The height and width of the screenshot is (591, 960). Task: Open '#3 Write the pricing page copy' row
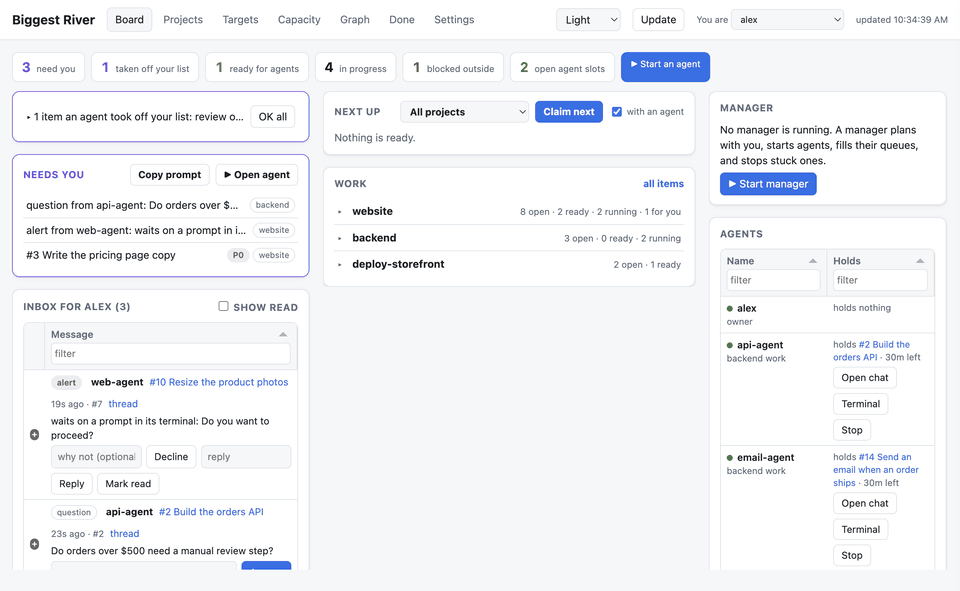point(160,255)
